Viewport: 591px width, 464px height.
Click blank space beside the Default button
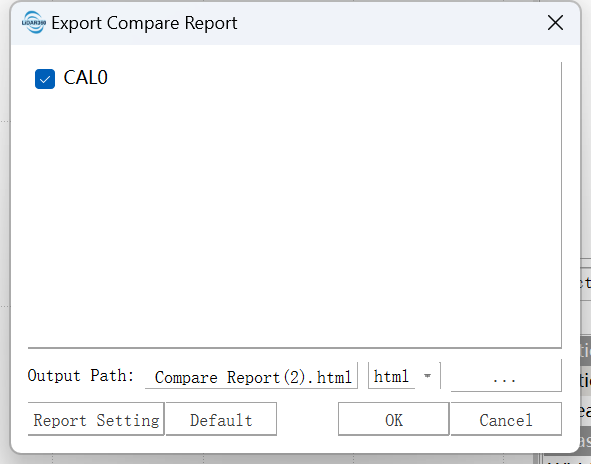coord(307,419)
